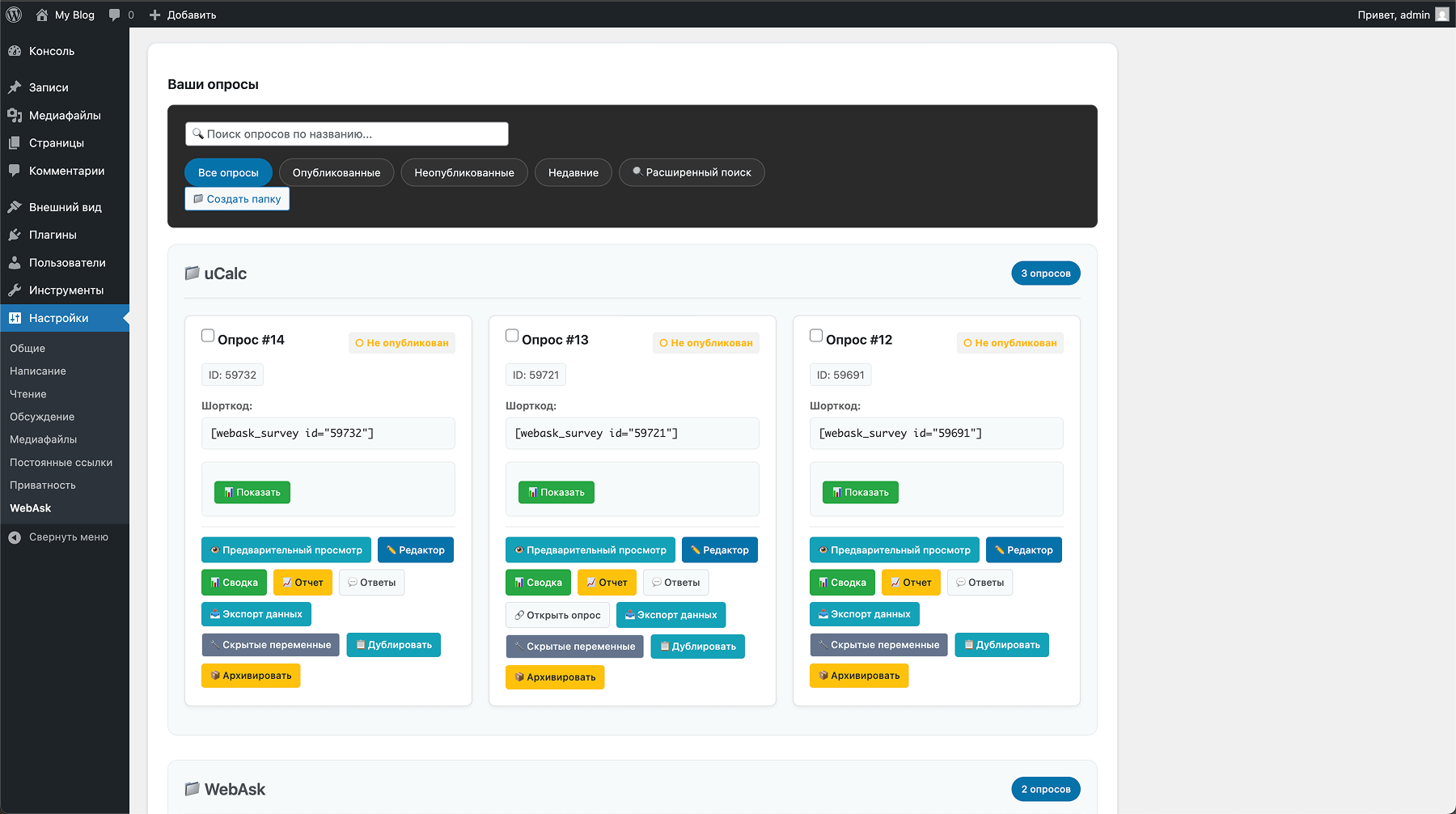Click Дублировать for Опрос #13
Image resolution: width=1456 pixels, height=814 pixels.
coord(698,647)
